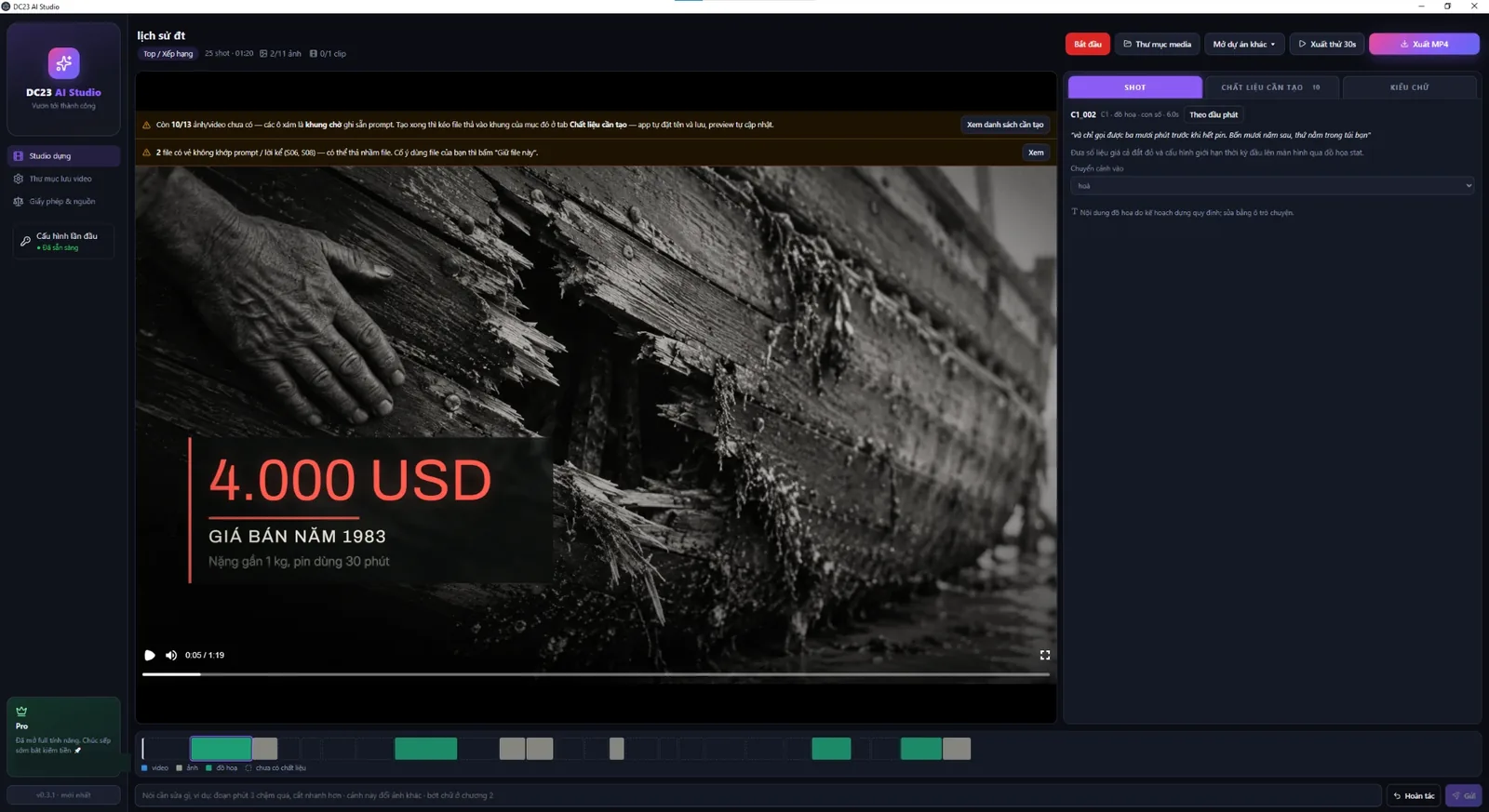1489x812 pixels.
Task: Click the "25 shot · 01:20" project info
Action: (229, 54)
